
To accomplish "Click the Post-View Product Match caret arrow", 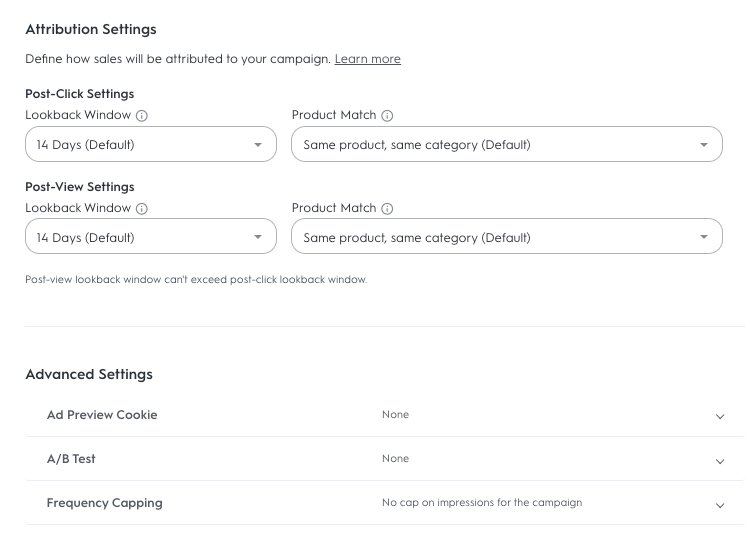I will point(704,238).
